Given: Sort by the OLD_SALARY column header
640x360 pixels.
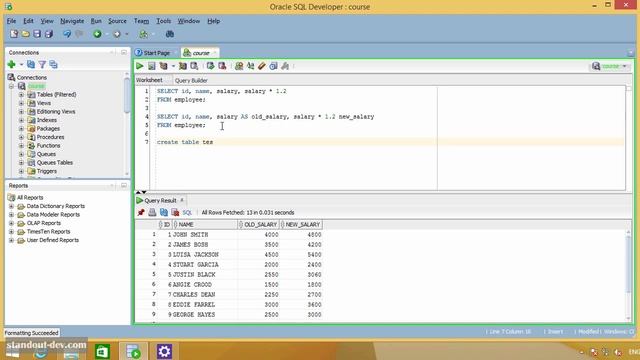Looking at the screenshot, I should tap(258, 224).
